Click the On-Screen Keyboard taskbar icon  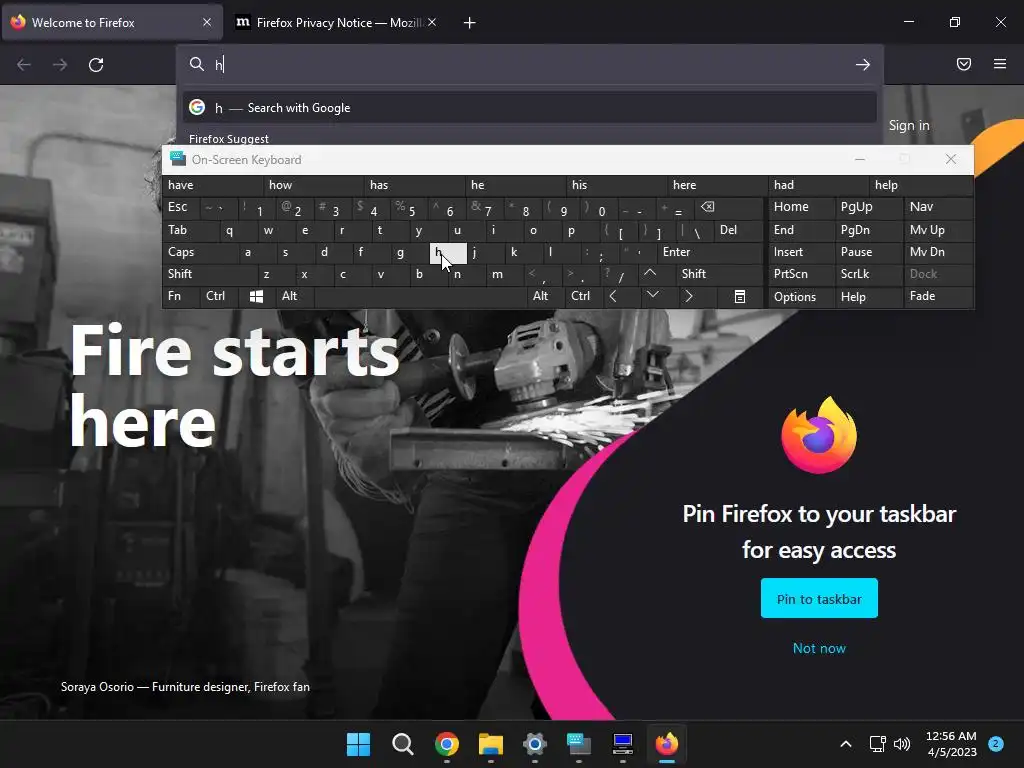point(579,744)
